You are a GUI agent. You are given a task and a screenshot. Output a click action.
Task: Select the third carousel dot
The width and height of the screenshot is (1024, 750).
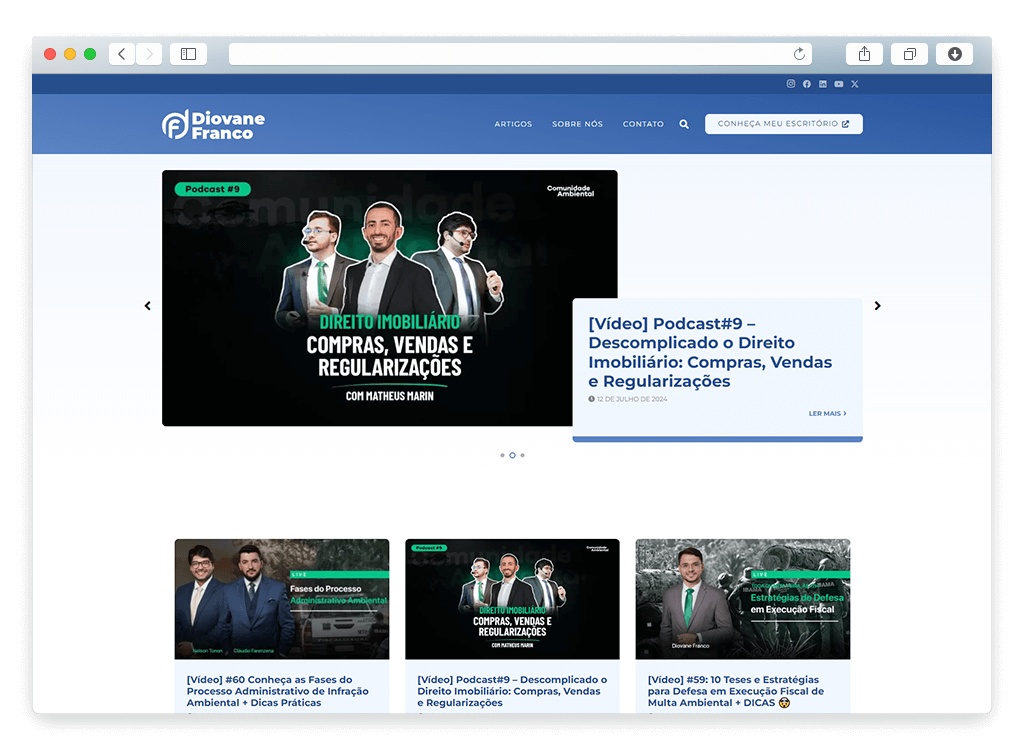pos(522,455)
